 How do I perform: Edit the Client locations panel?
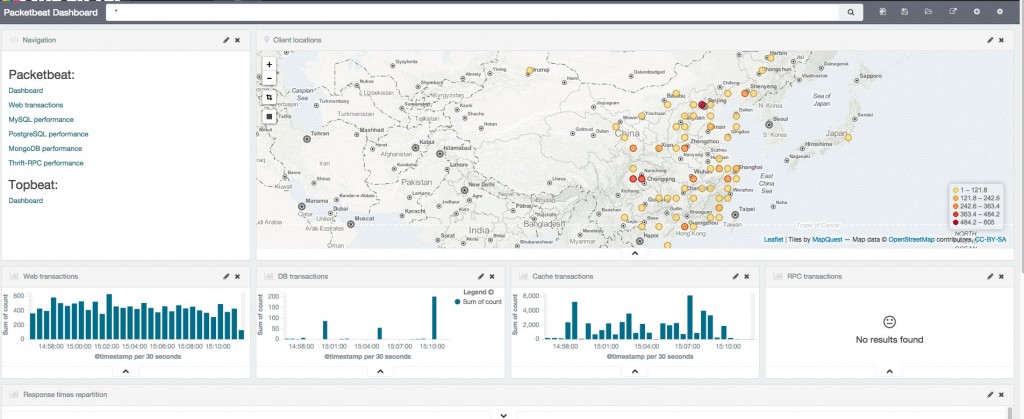pyautogui.click(x=990, y=40)
